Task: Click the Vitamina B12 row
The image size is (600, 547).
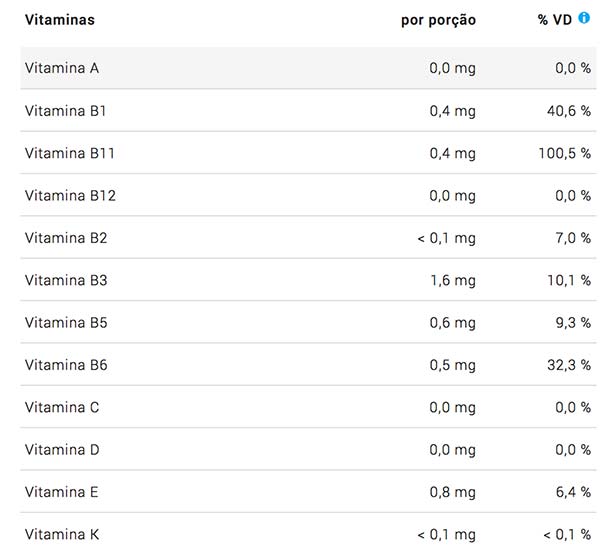Action: [x=308, y=195]
